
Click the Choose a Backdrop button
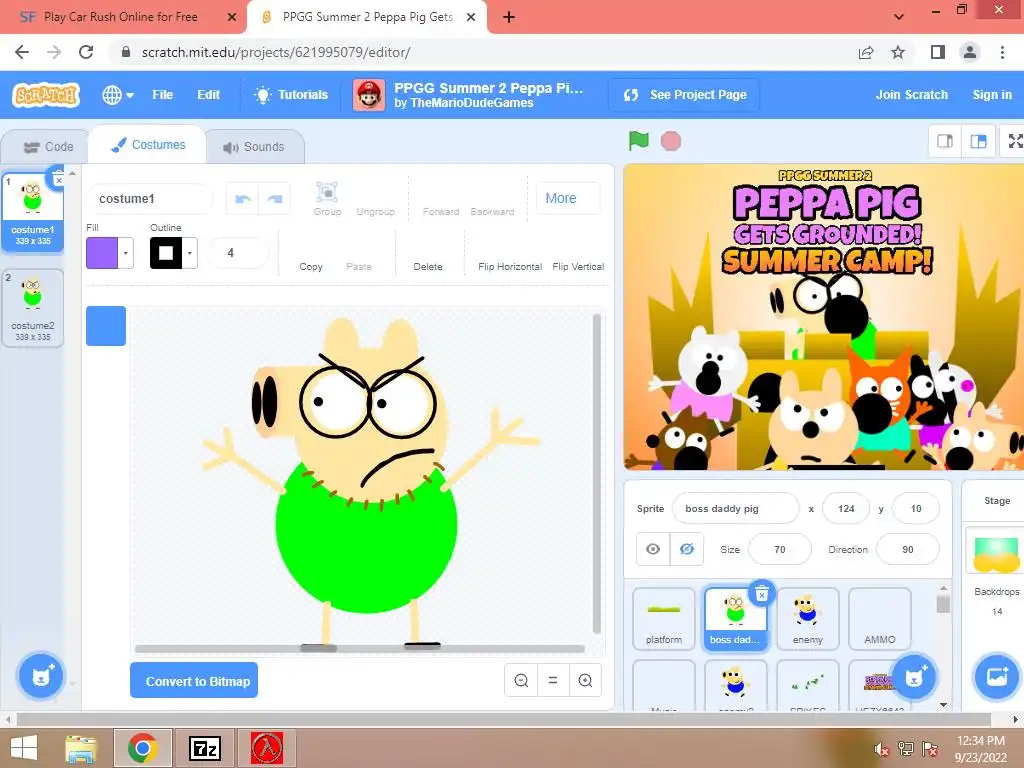996,677
